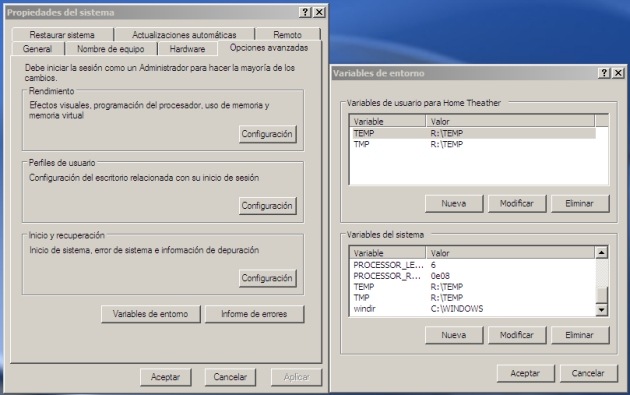Select user variable TMP row
Viewport: 630px width, 395px height.
[474, 144]
